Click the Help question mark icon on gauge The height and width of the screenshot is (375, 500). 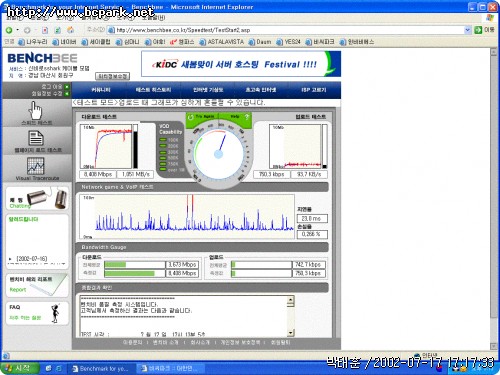tap(247, 117)
